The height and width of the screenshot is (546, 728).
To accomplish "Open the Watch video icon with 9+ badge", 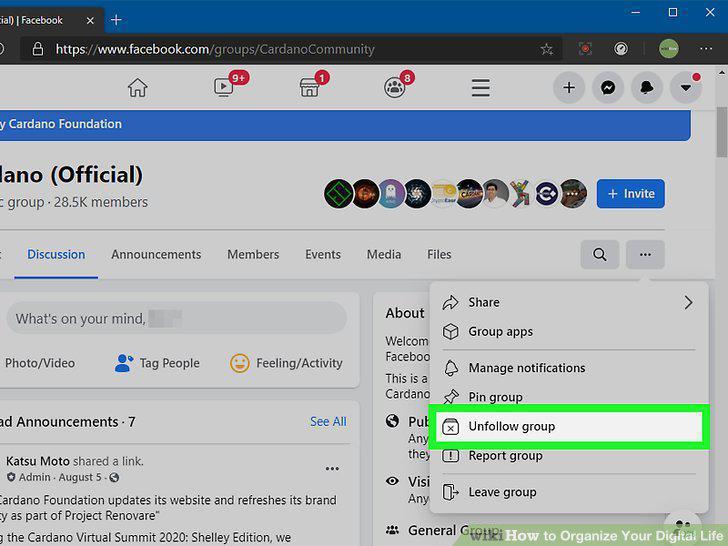I will [x=224, y=87].
